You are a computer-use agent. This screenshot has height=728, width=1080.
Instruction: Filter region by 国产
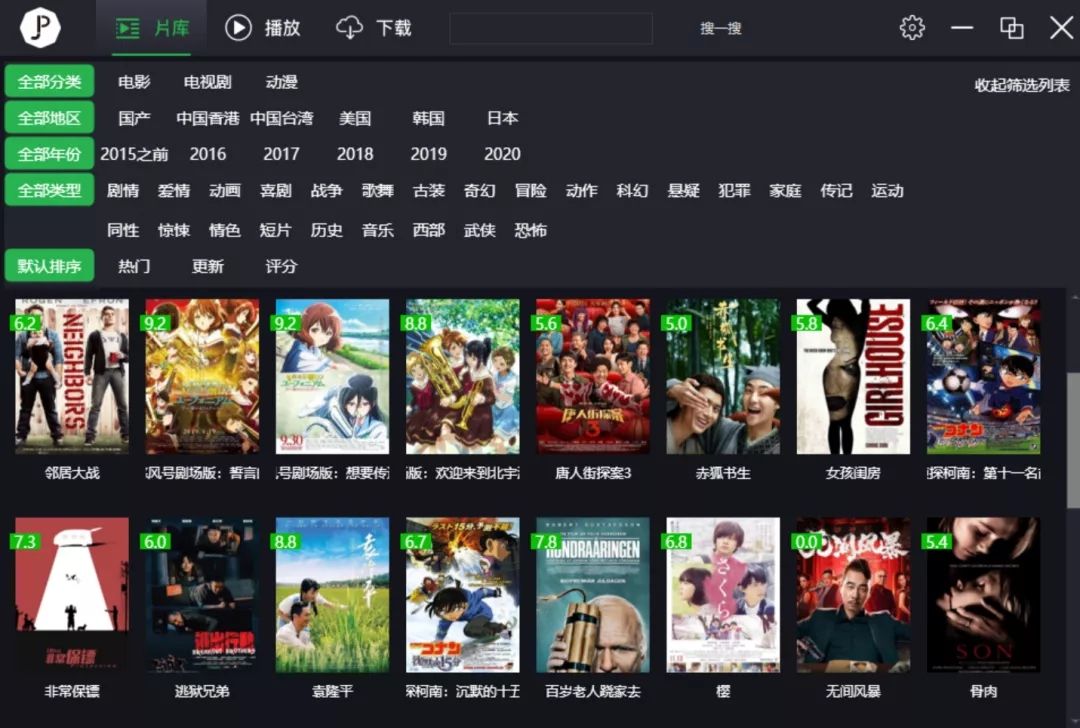point(134,118)
